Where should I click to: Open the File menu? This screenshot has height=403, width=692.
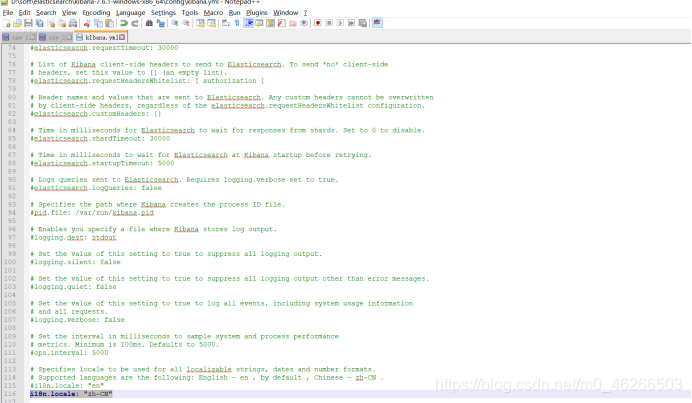coord(8,12)
